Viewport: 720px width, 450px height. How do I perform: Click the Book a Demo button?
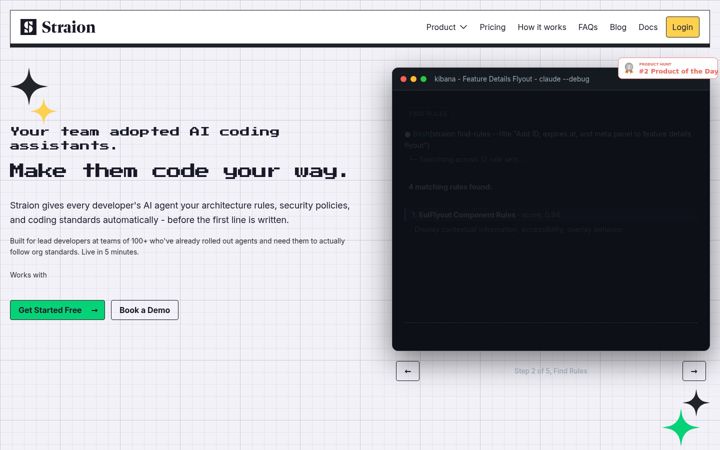(x=145, y=310)
